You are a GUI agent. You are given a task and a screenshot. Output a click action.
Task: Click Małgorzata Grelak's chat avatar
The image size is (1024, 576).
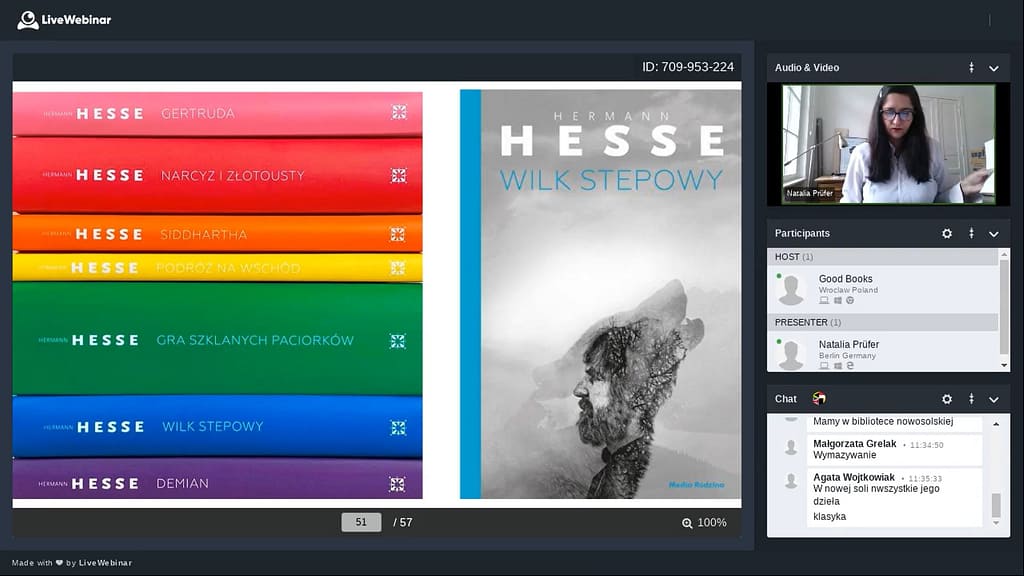coord(791,447)
